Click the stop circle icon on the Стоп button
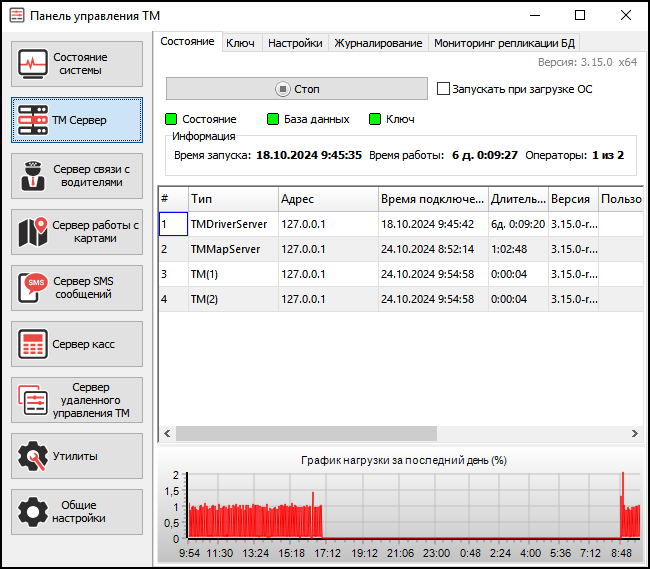Image resolution: width=650 pixels, height=569 pixels. 283,89
